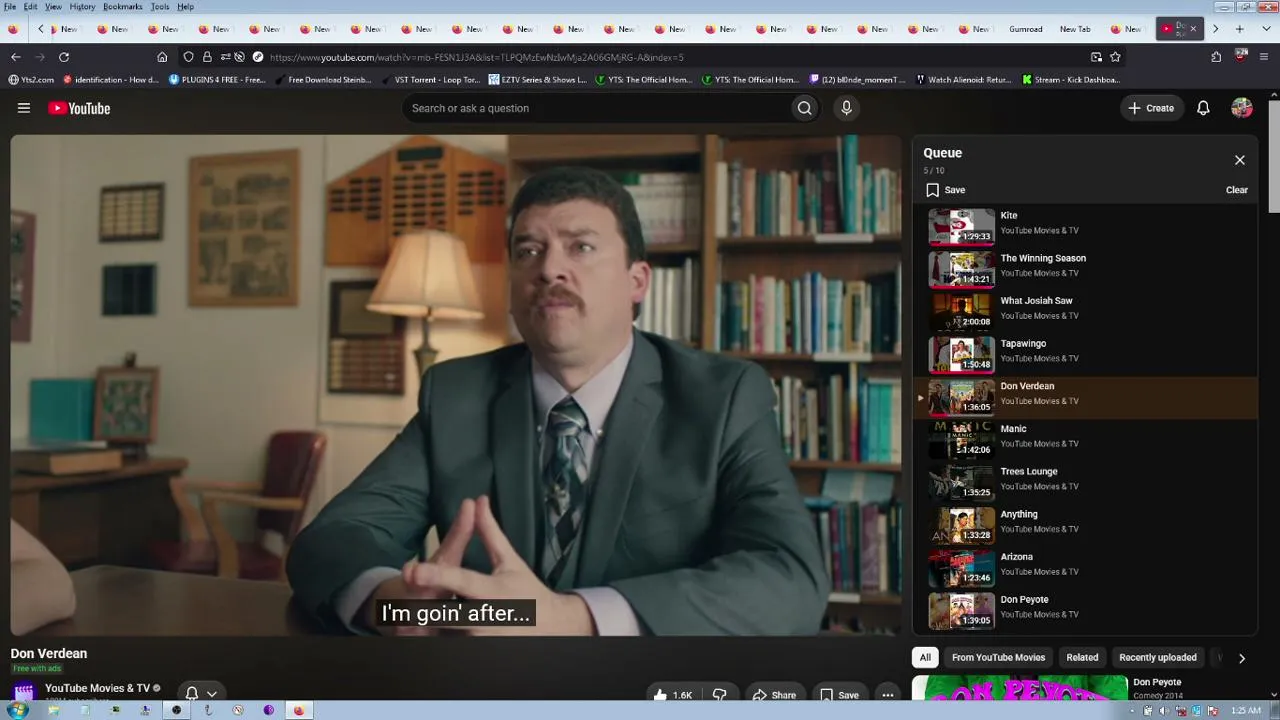Image resolution: width=1280 pixels, height=720 pixels.
Task: Select the All filter chip
Action: 925,657
